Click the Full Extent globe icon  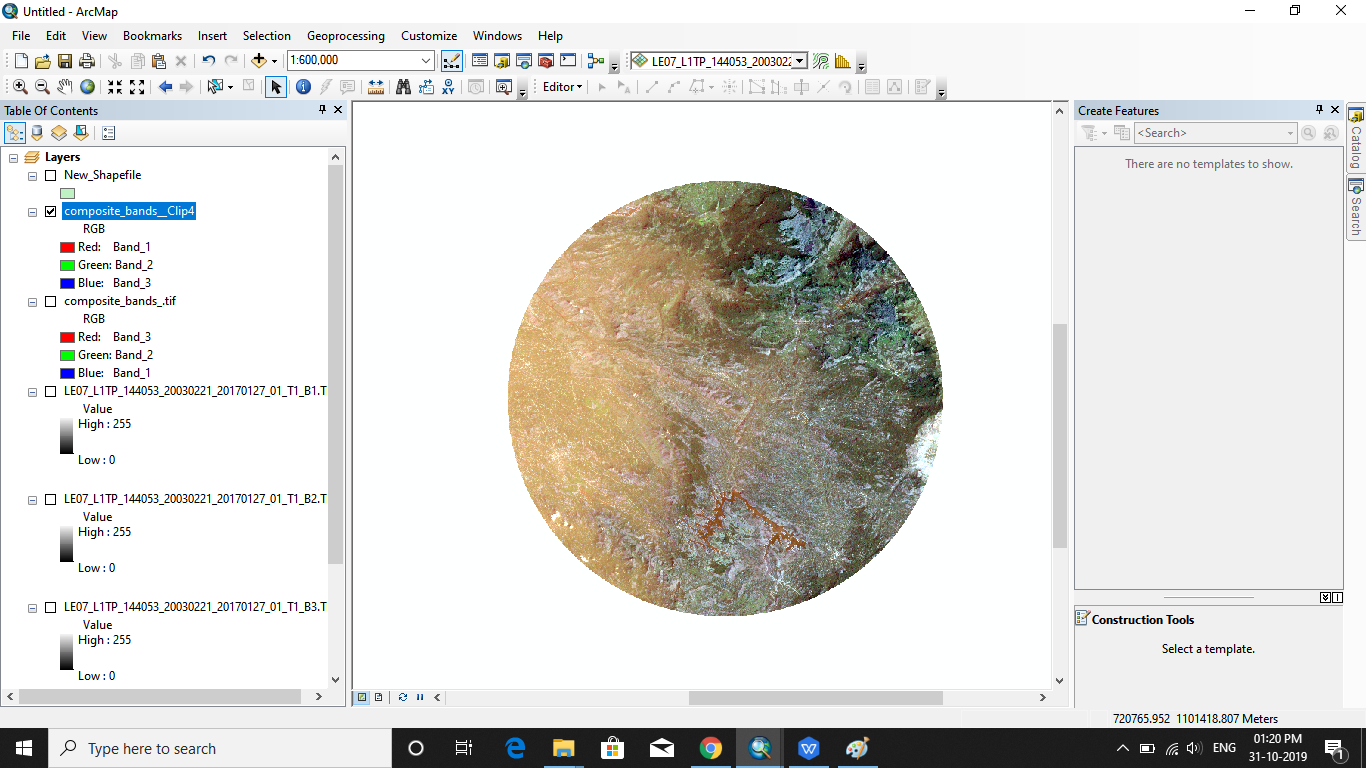pyautogui.click(x=88, y=87)
